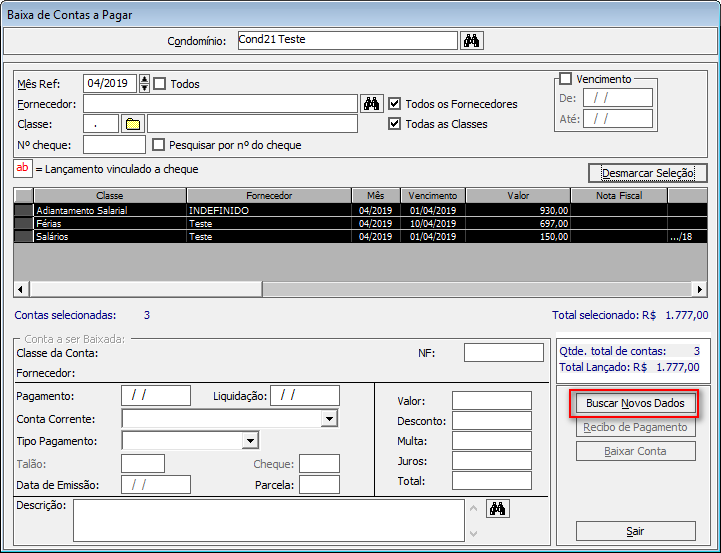Click the Valor column header
Viewport: 721px width, 553px height.
click(518, 195)
